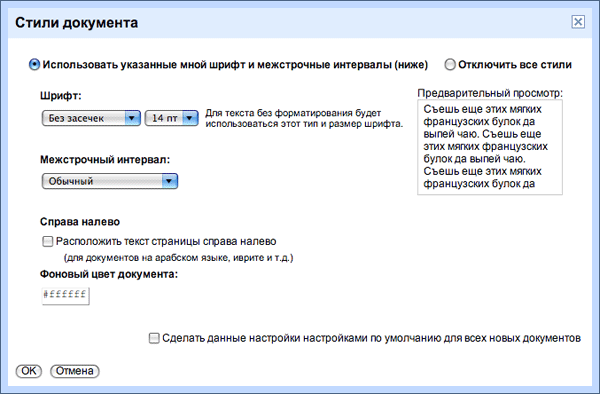Open the 'Обычный' line spacing dropdown
The image size is (600, 394).
pos(109,181)
